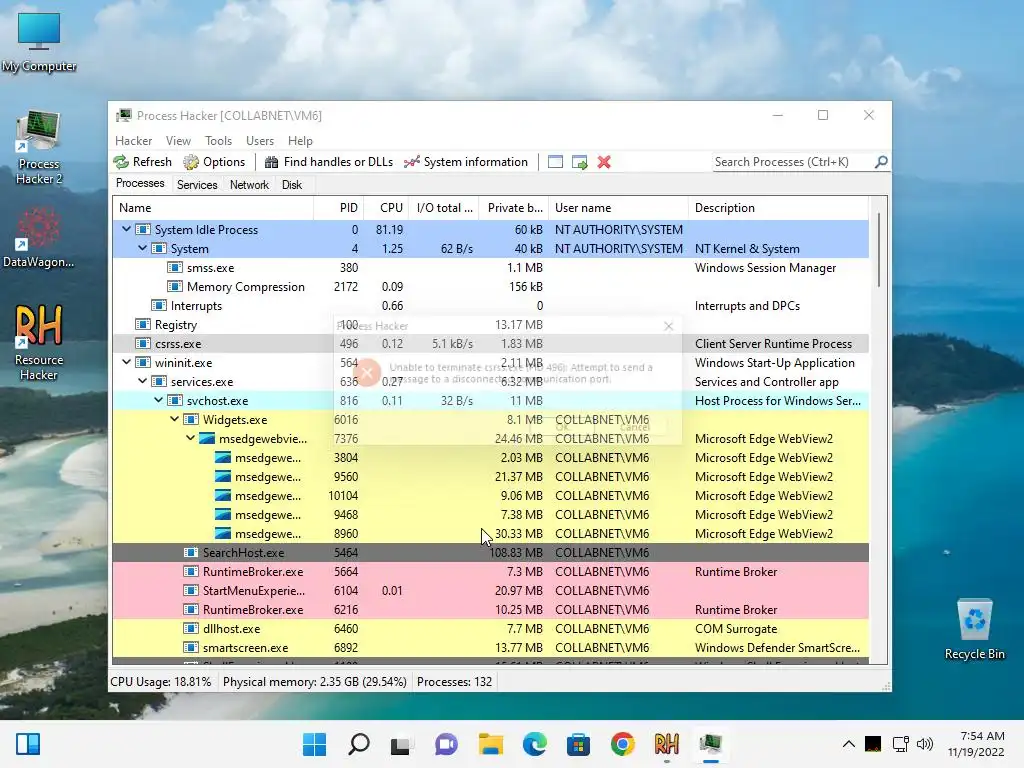Open Google Chrome from the taskbar
This screenshot has width=1024, height=768.
622,744
